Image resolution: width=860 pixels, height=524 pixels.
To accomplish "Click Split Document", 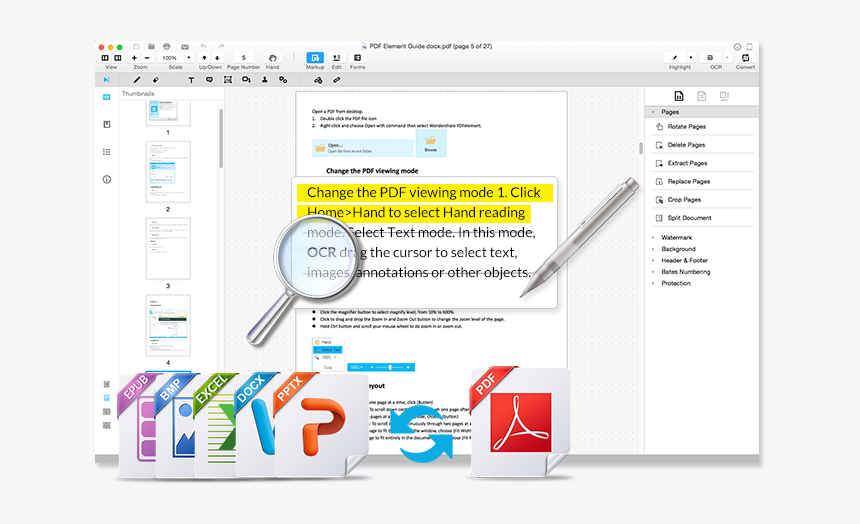I will coord(702,218).
